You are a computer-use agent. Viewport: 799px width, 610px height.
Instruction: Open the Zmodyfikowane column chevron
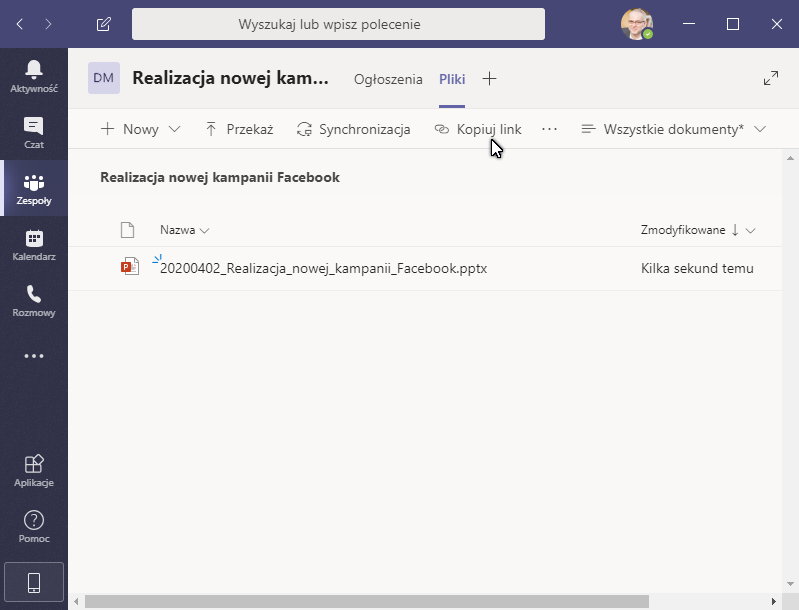pyautogui.click(x=750, y=230)
